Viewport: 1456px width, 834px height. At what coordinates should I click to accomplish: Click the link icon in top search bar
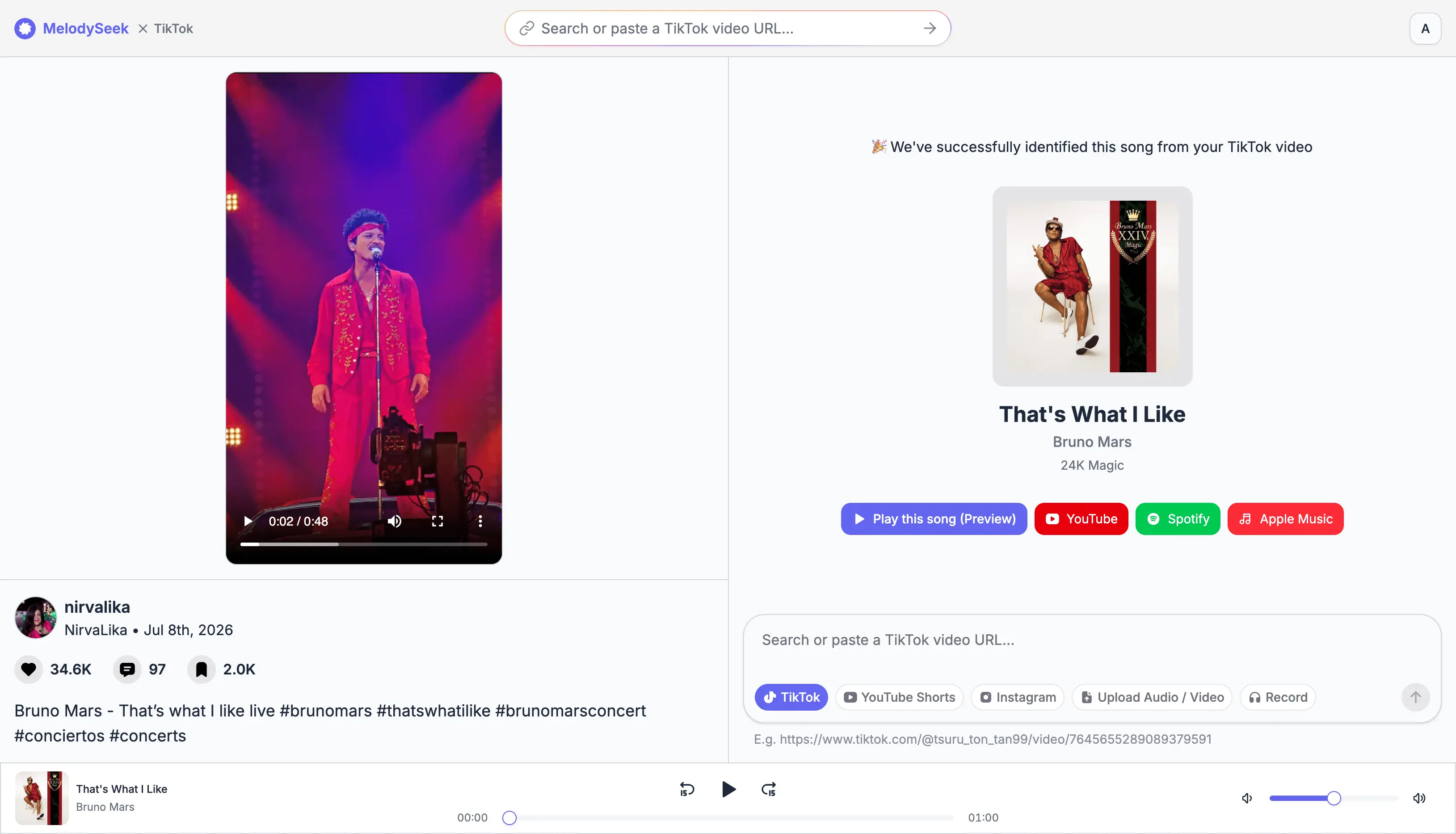coord(527,28)
